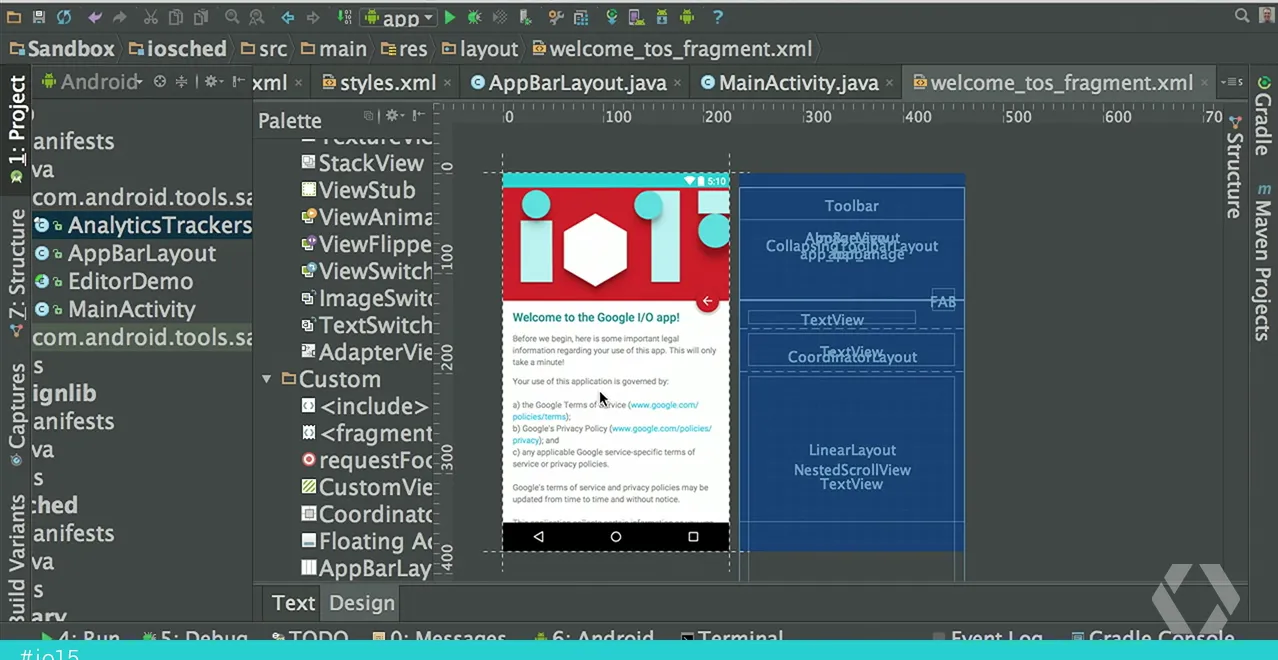Click the Make Project build icon
This screenshot has height=660, width=1278.
[x=345, y=17]
